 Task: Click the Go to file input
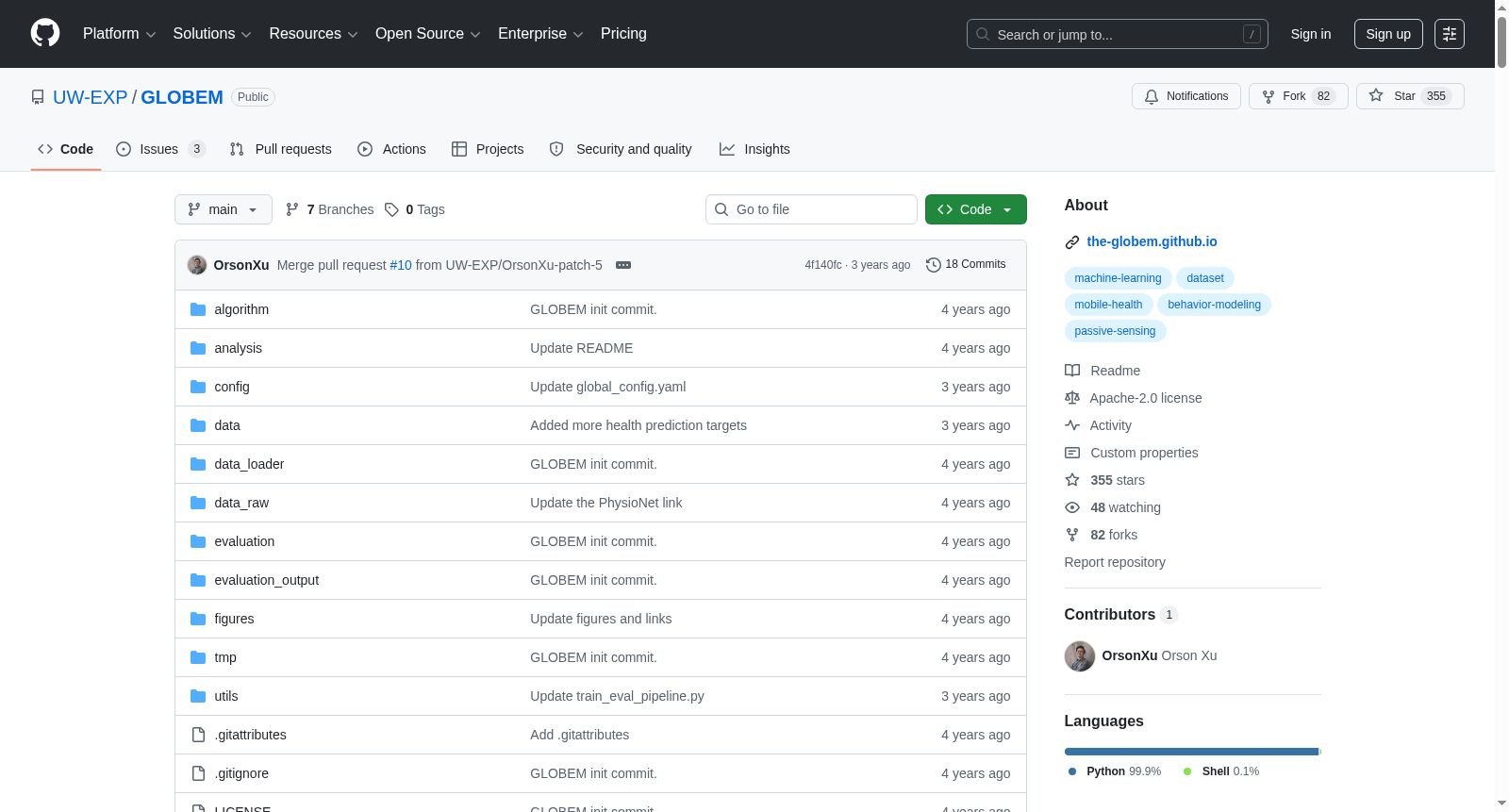tap(811, 209)
